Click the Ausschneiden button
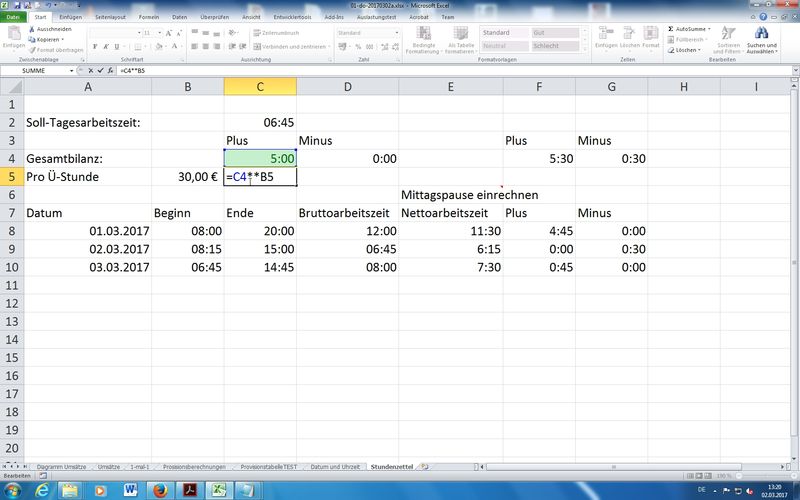The image size is (800, 500). tap(52, 29)
